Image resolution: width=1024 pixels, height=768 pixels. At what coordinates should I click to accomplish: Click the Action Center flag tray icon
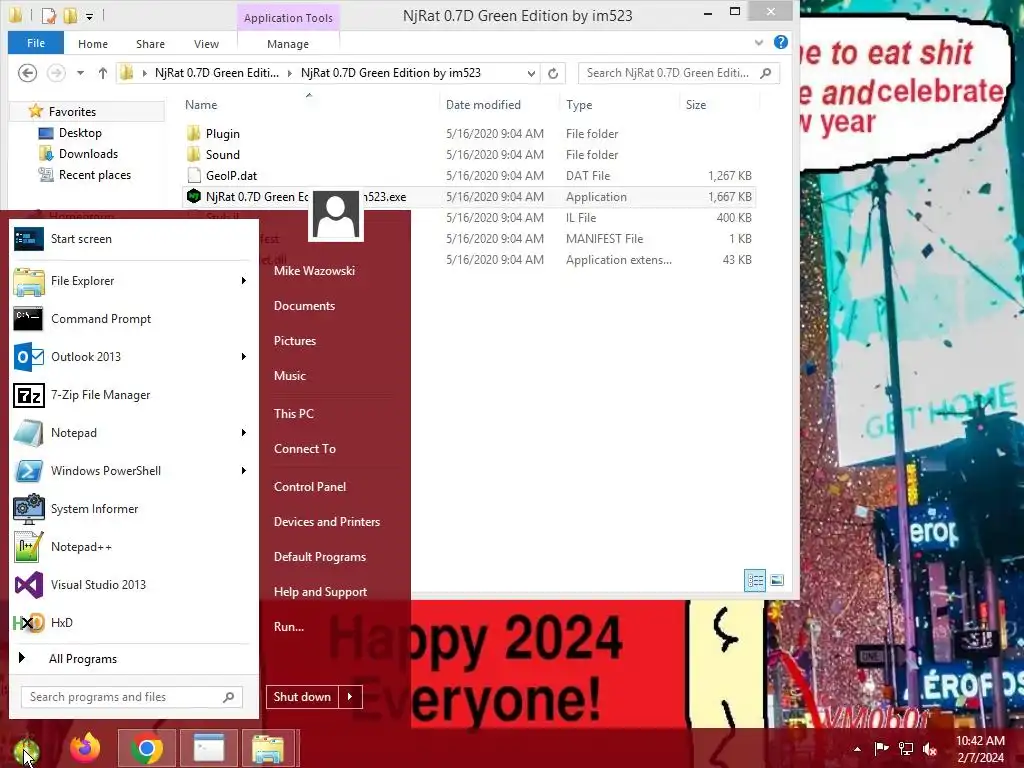click(x=881, y=748)
